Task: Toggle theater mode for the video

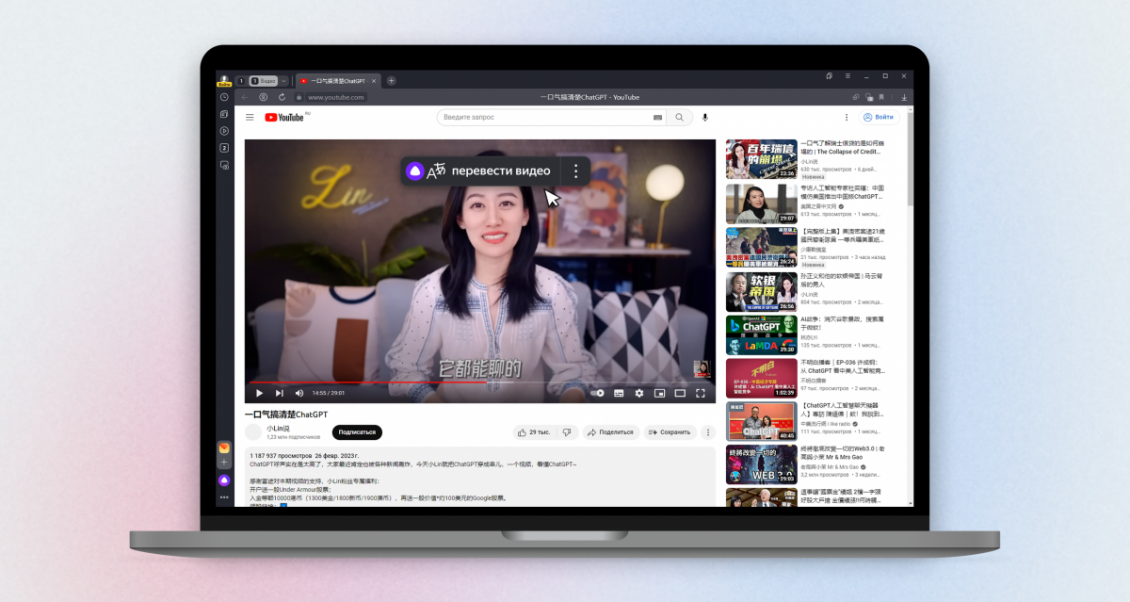Action: (x=680, y=393)
